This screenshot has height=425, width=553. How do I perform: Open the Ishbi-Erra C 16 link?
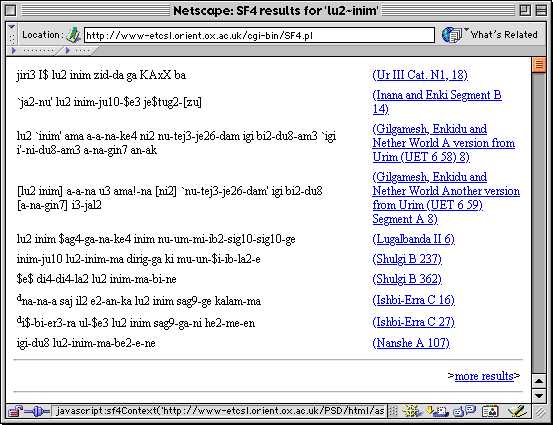[413, 300]
